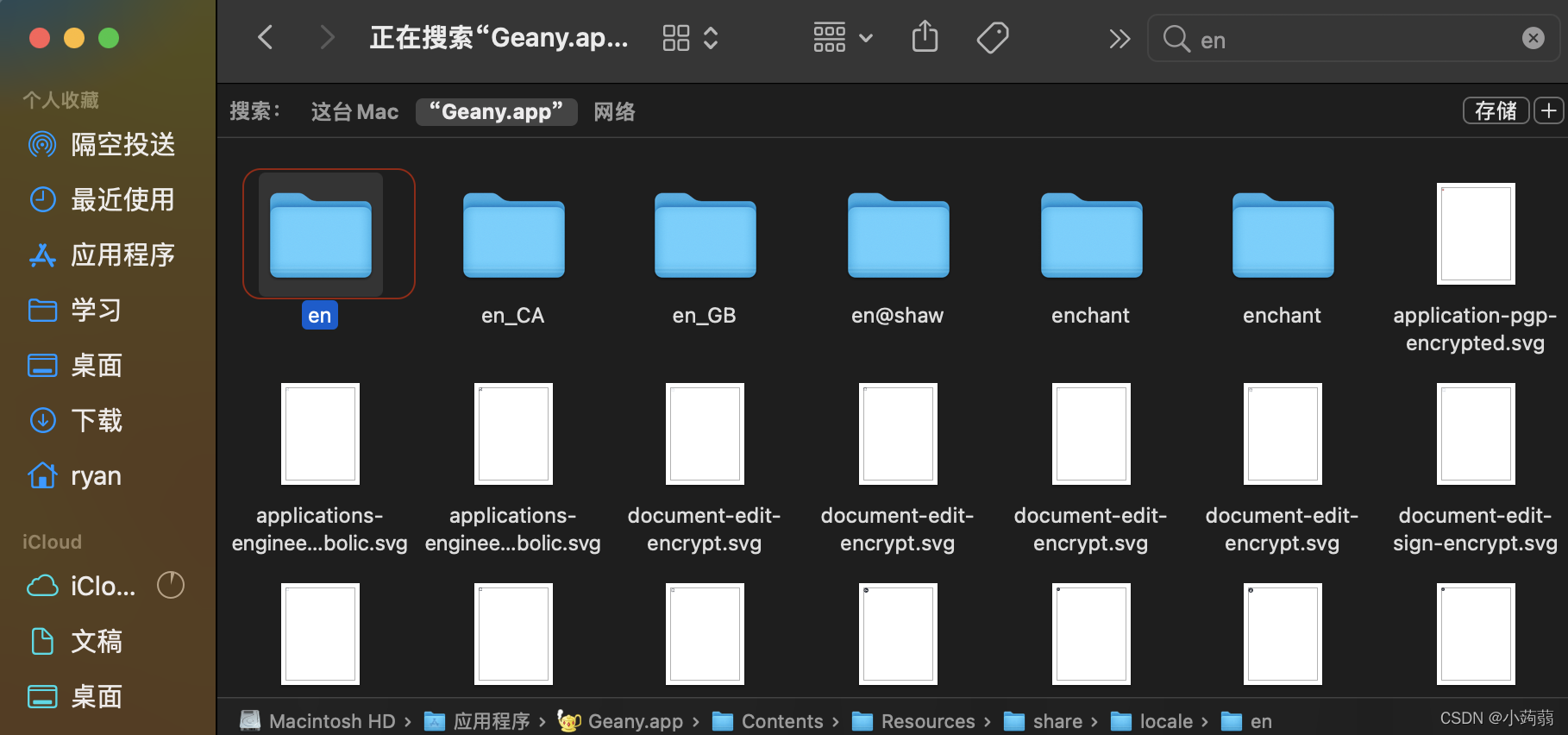1568x735 pixels.
Task: Select the en_GB folder
Action: coord(706,235)
